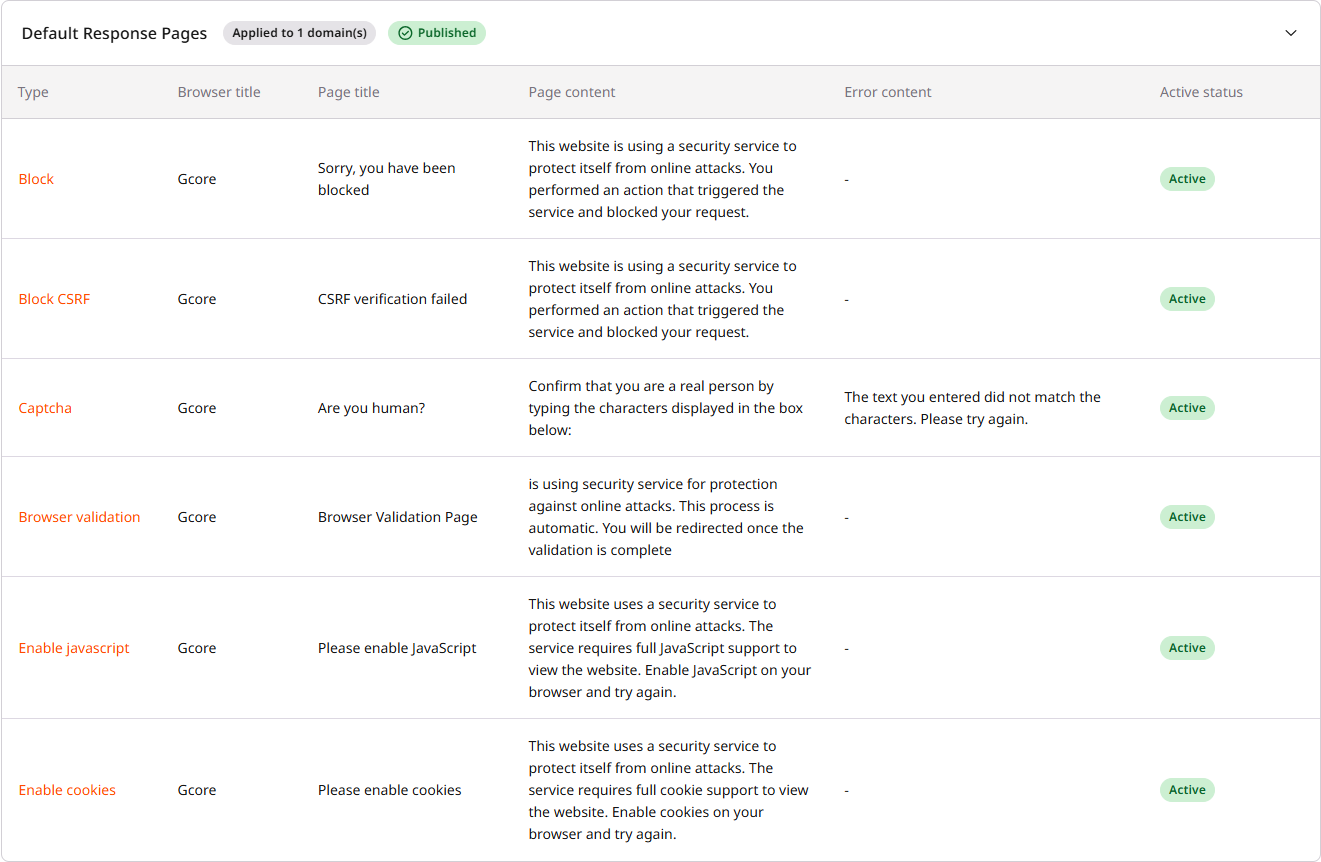This screenshot has width=1321, height=862.
Task: Open the Enable cookies response page
Action: (x=67, y=789)
